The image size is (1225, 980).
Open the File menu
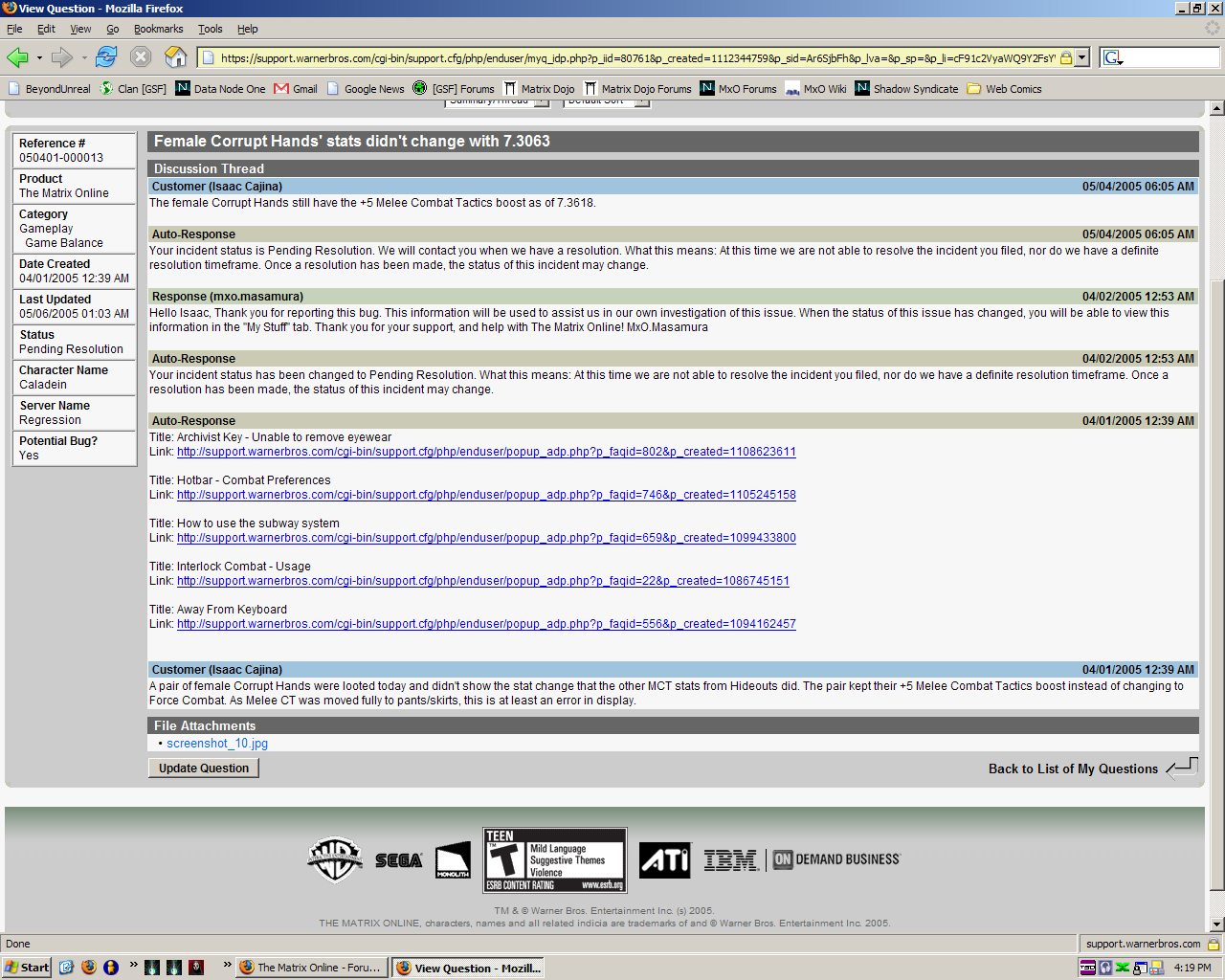(14, 29)
